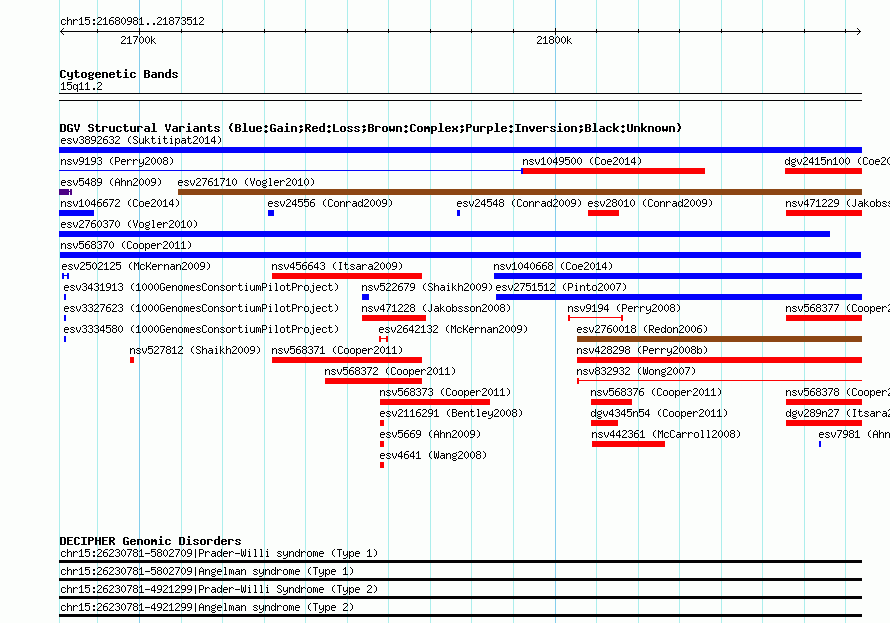Select the nsv9193 (Perry2008) variant label
This screenshot has height=623, width=890.
pos(117,161)
